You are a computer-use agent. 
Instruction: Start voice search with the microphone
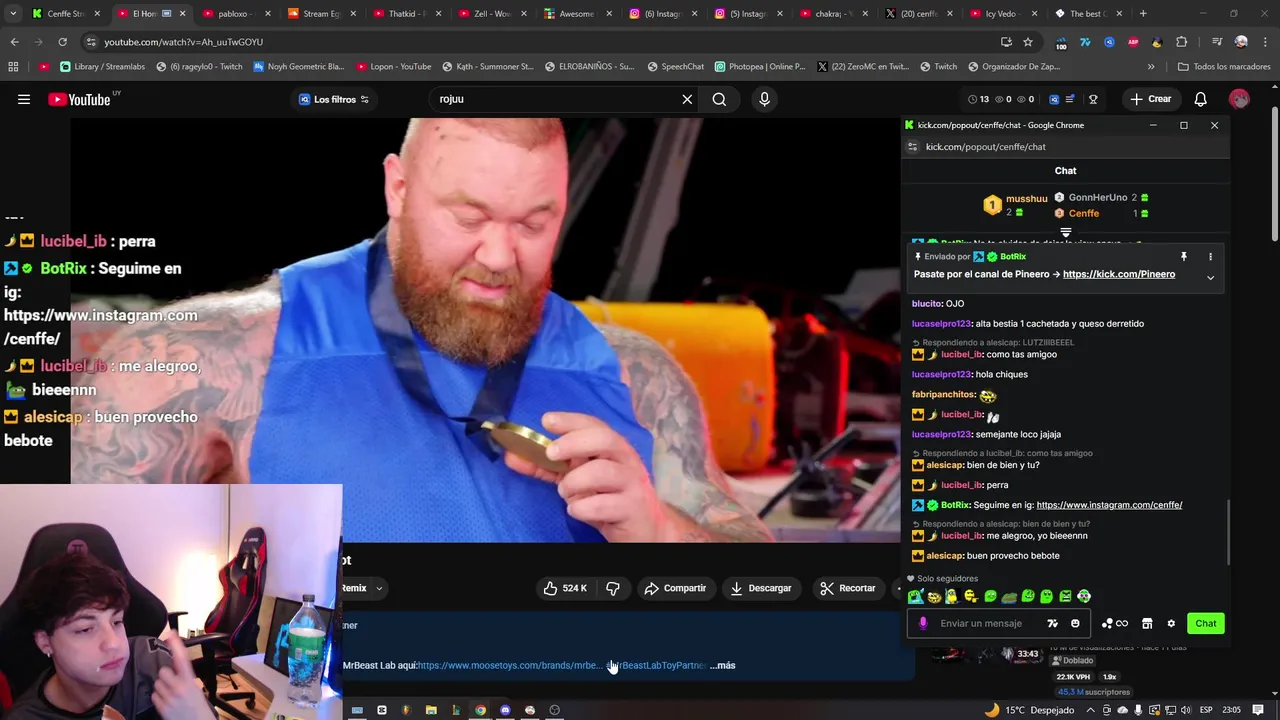click(x=764, y=99)
